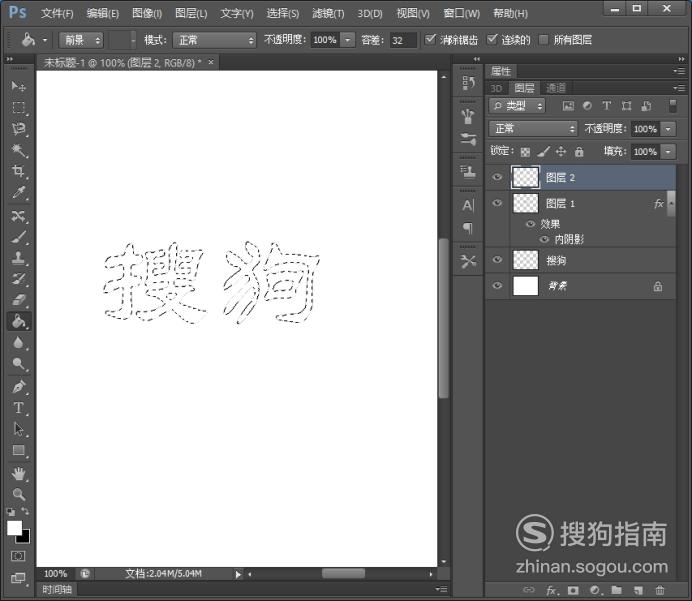Open the 时间轴 Timeline panel tab
This screenshot has height=601, width=692.
click(57, 590)
